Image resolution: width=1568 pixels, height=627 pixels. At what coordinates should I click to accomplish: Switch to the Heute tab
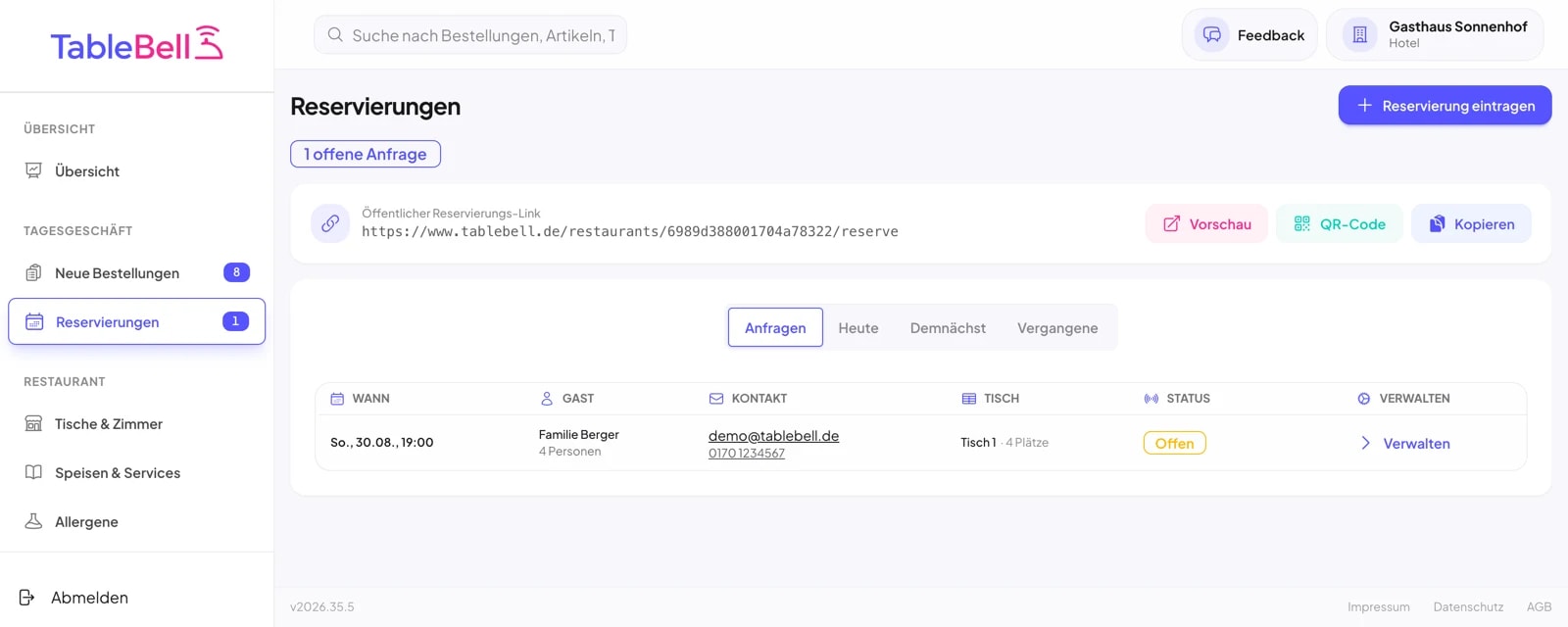click(858, 328)
